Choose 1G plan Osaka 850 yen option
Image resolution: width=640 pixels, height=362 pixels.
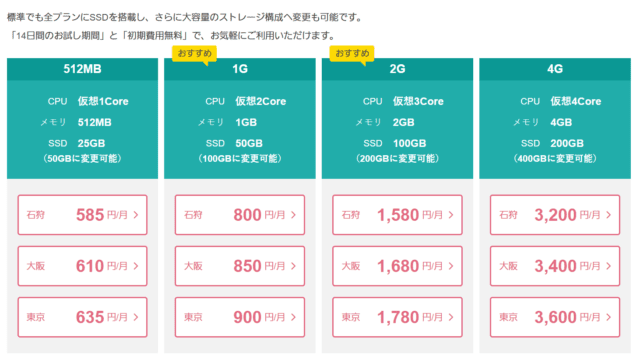click(x=240, y=266)
